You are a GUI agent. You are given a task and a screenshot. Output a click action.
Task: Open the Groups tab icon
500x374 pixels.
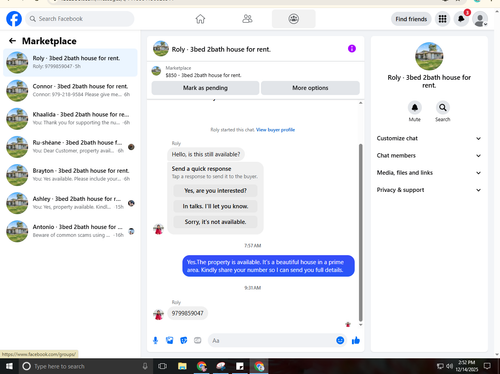coord(294,19)
